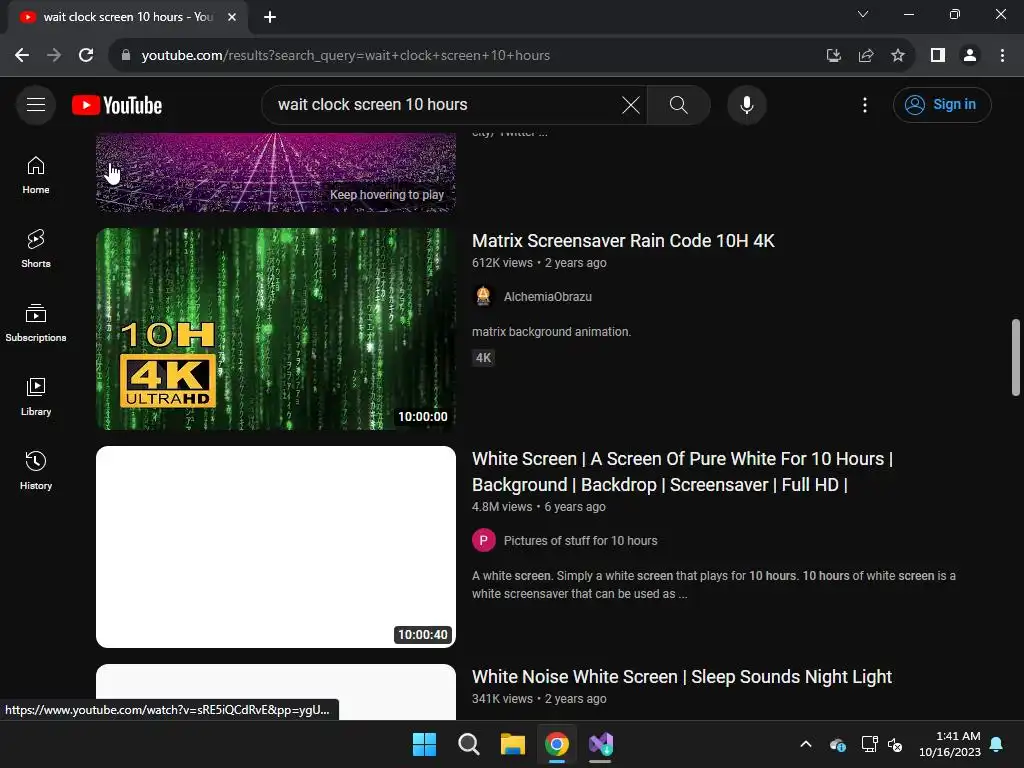This screenshot has height=768, width=1024.
Task: Open White Screen Pure White 10 Hours title
Action: point(682,472)
